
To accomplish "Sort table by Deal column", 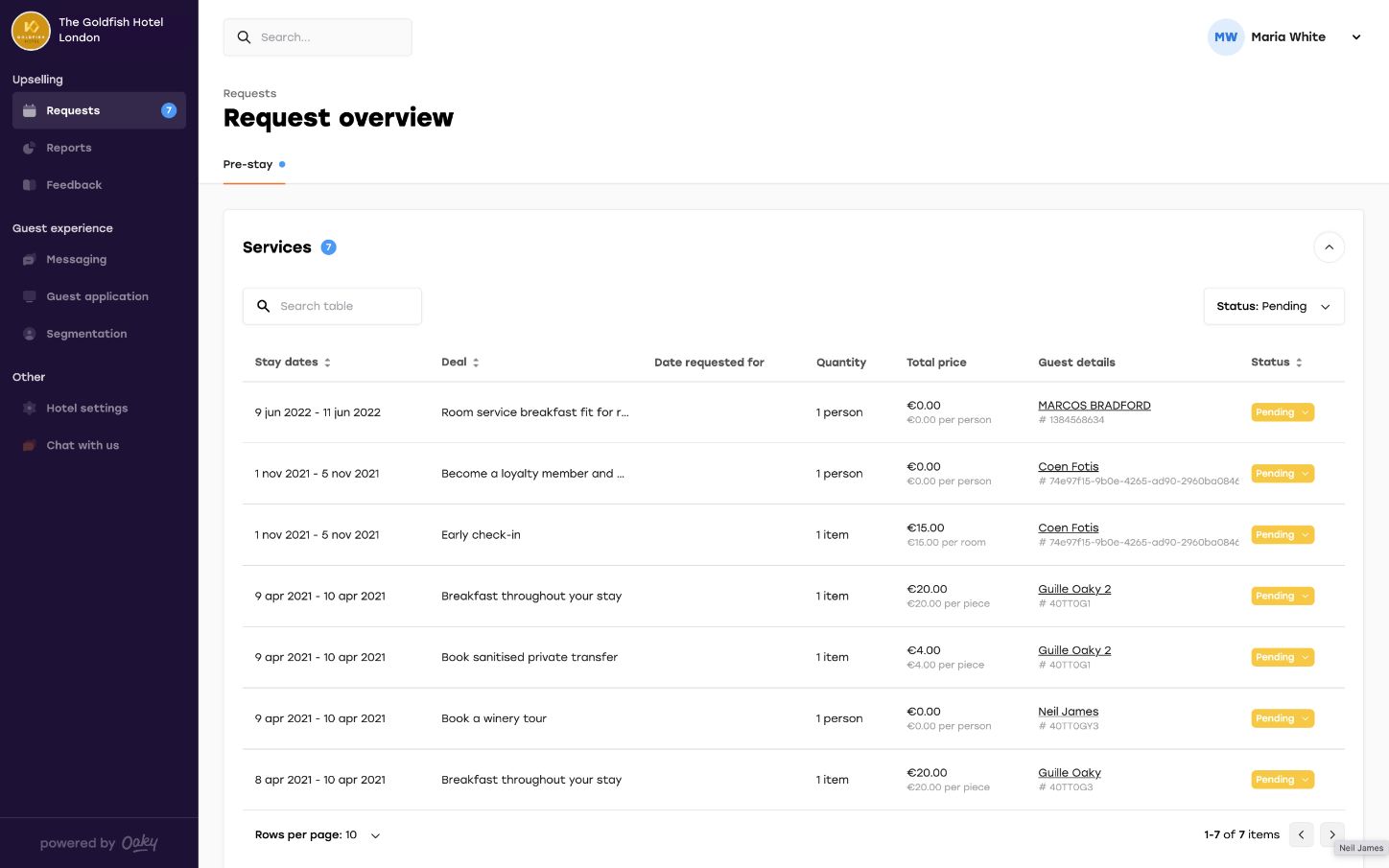I will click(476, 363).
